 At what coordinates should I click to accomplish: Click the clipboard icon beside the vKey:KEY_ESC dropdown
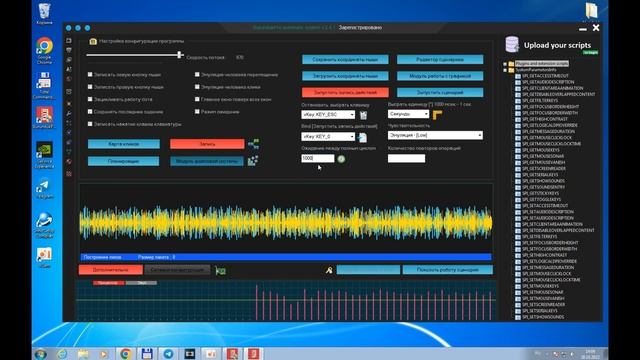point(363,116)
